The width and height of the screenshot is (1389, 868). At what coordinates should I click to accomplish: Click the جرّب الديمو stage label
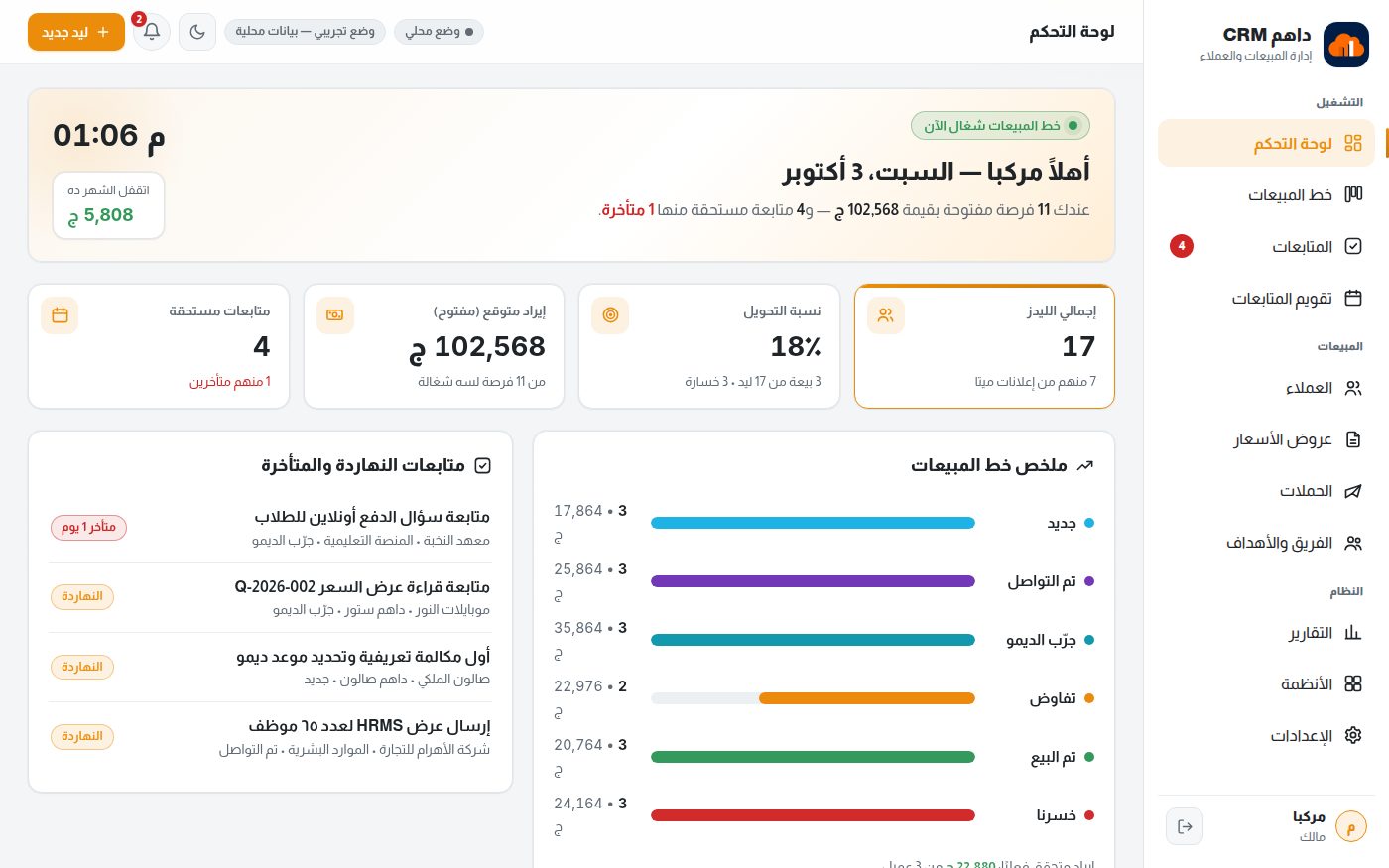[1041, 641]
